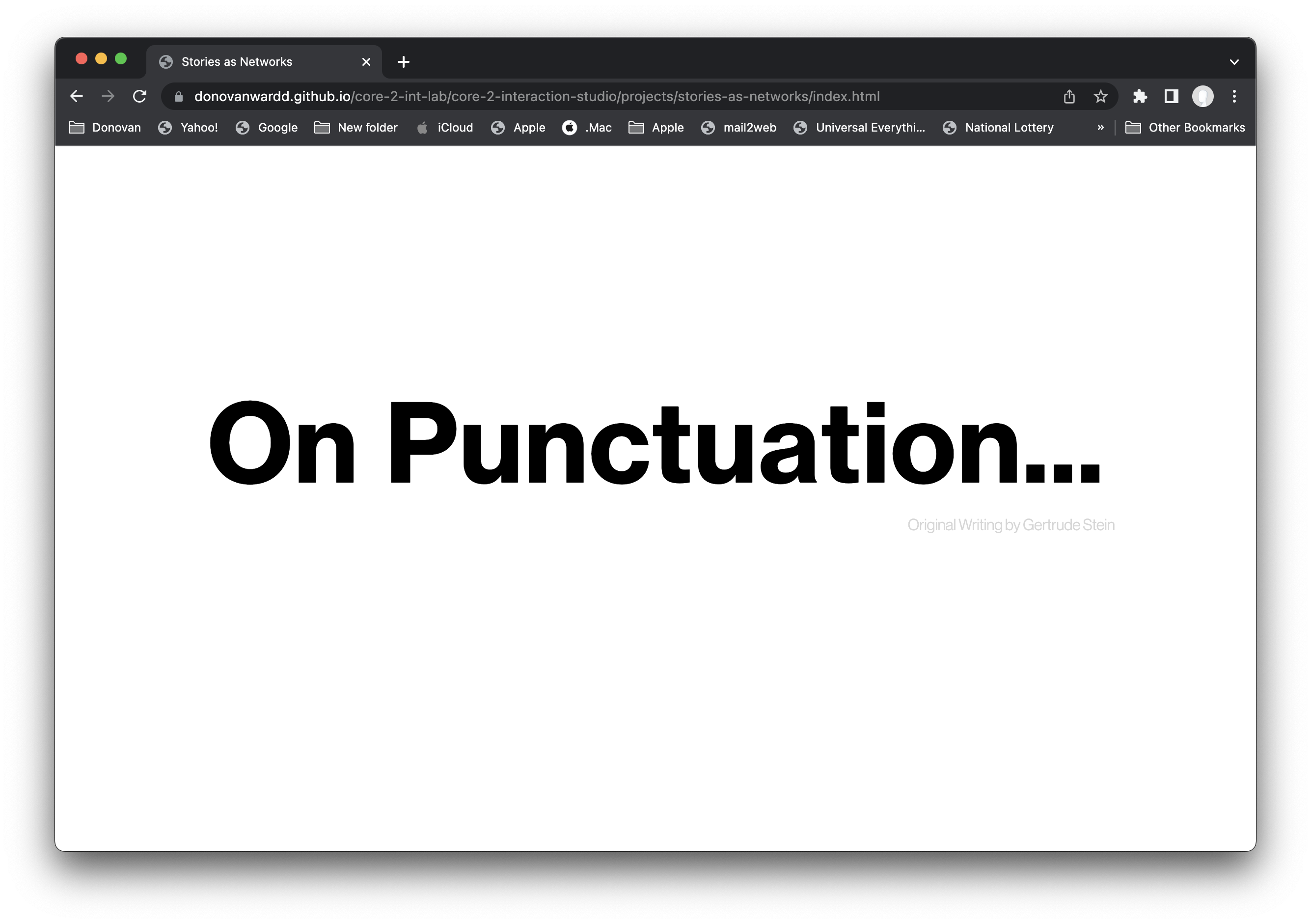Bookmark this page with the star
The width and height of the screenshot is (1311, 924).
[1100, 97]
